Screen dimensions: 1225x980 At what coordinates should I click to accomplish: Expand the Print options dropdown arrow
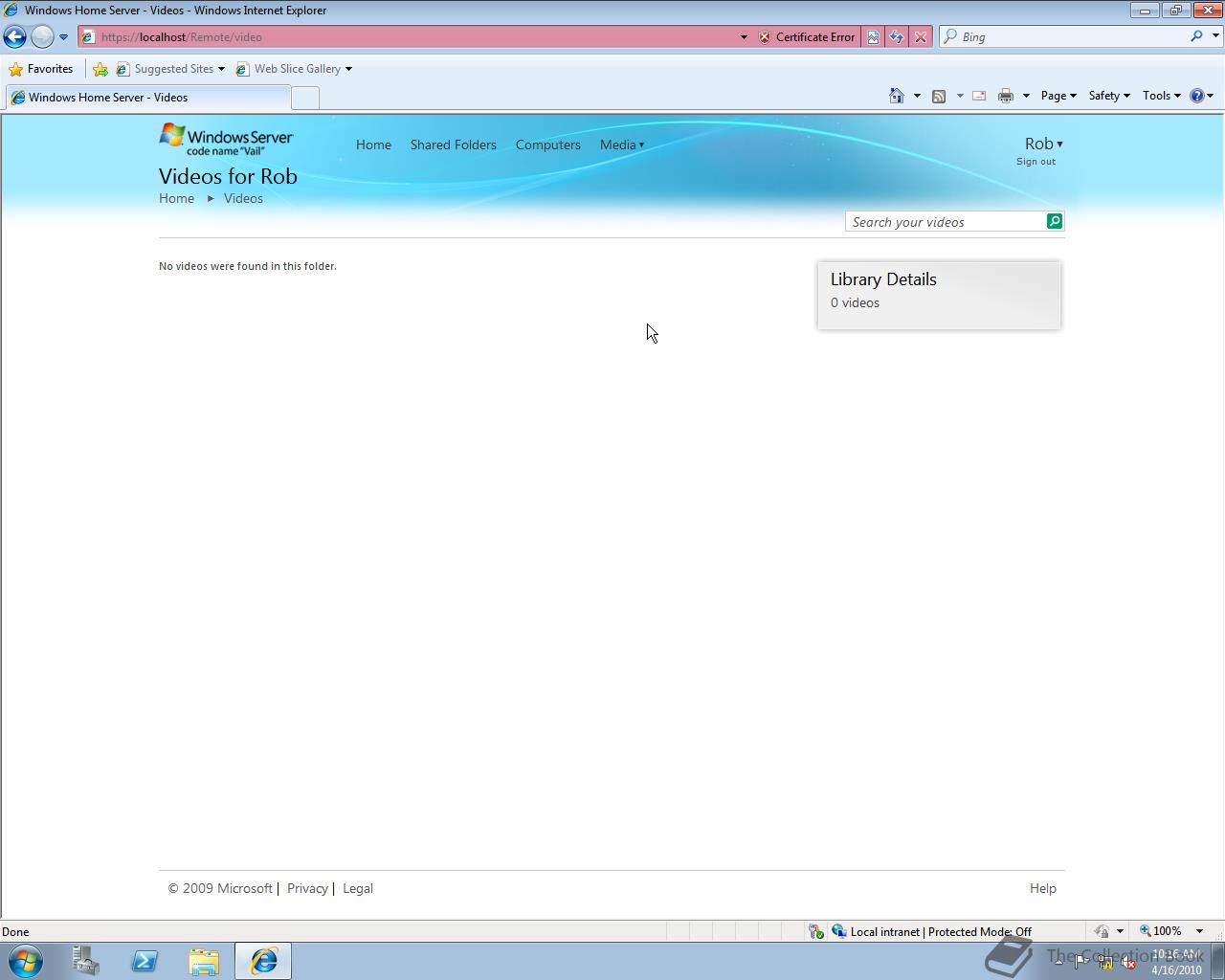pyautogui.click(x=1026, y=96)
